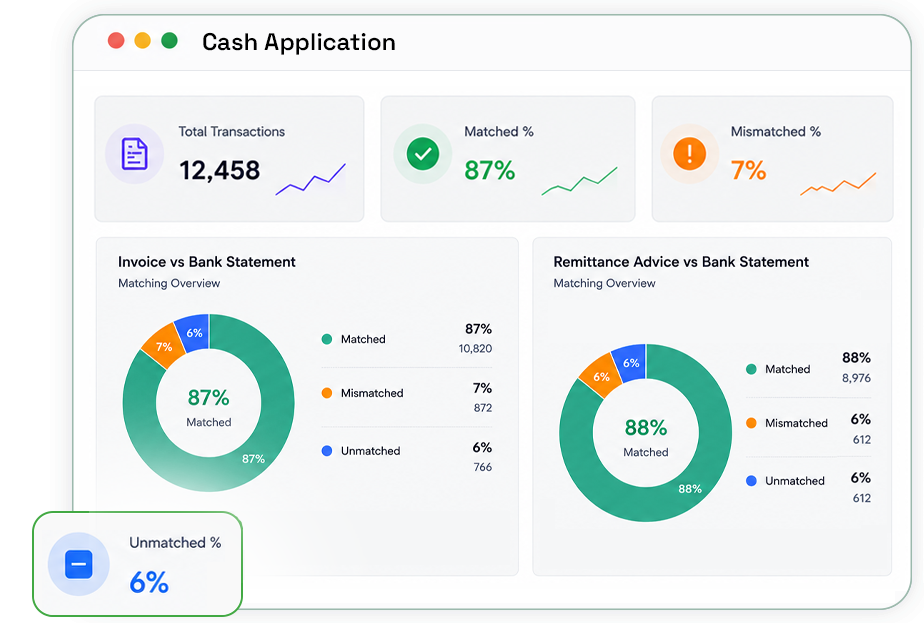The image size is (924, 623).
Task: Click blue Unmatched legend dot in Remittance chart
Action: click(751, 481)
